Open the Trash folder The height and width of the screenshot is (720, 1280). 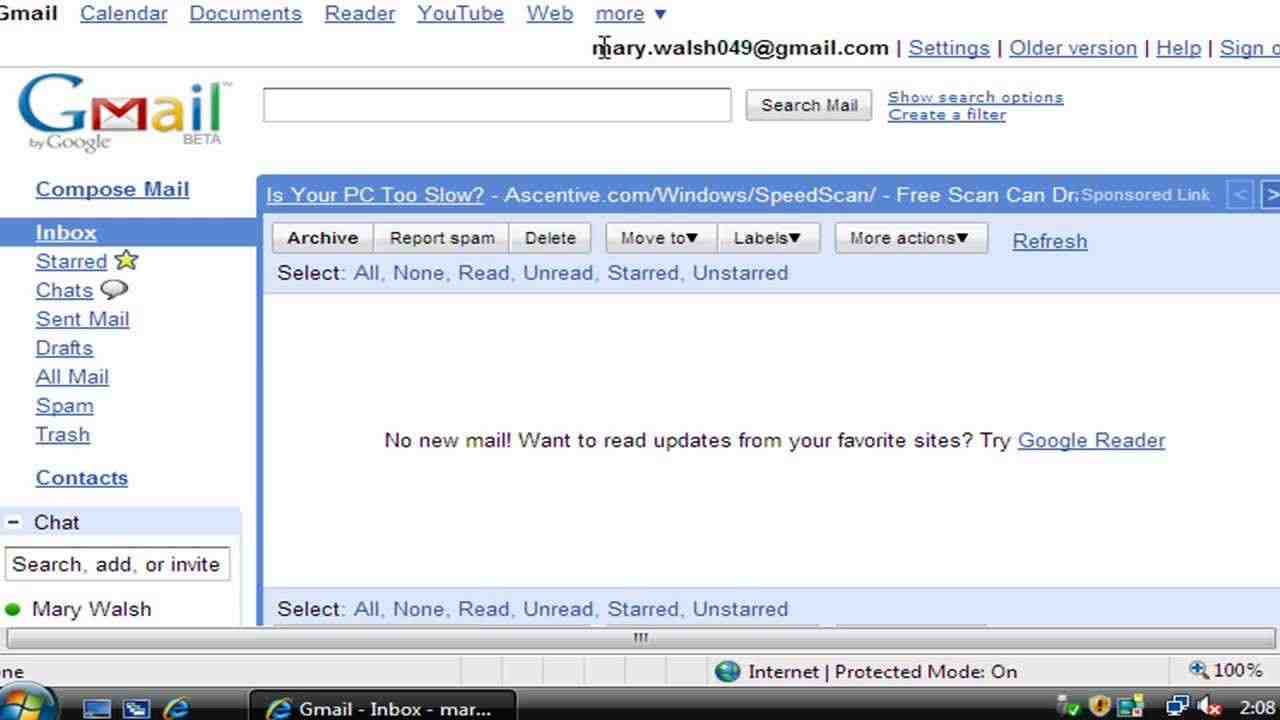point(63,435)
